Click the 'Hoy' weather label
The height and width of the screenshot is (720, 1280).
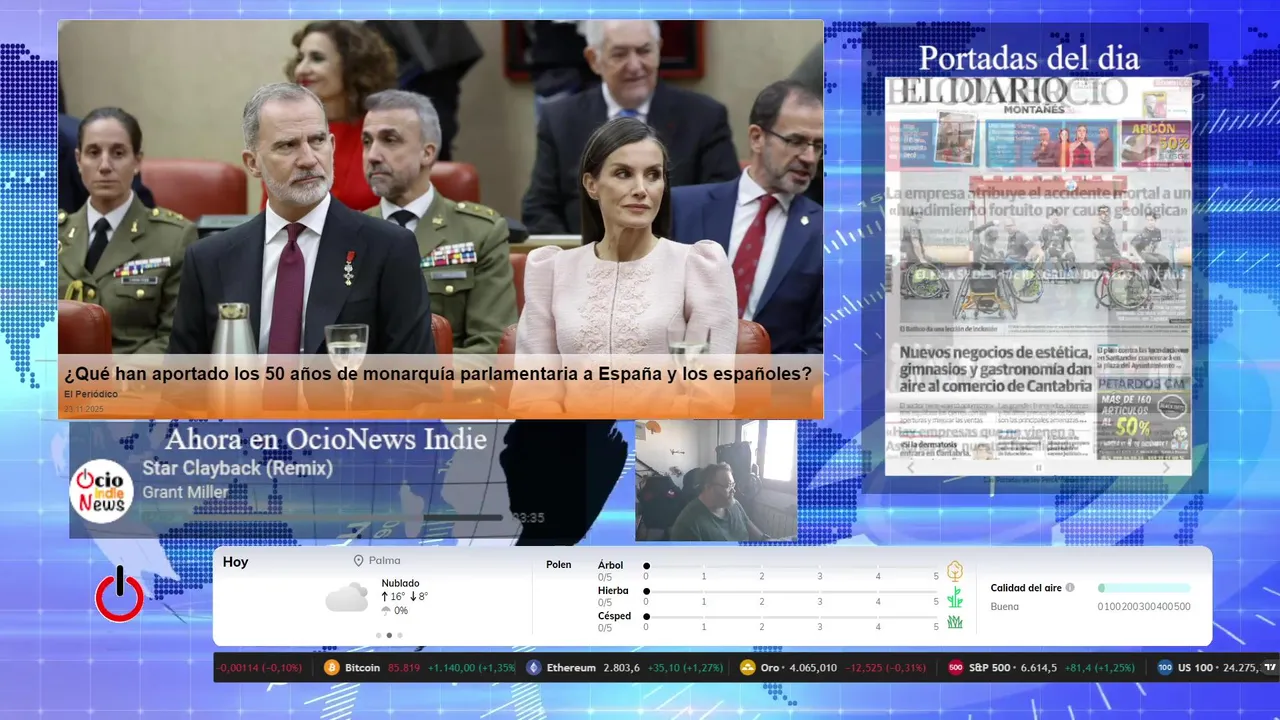point(235,562)
